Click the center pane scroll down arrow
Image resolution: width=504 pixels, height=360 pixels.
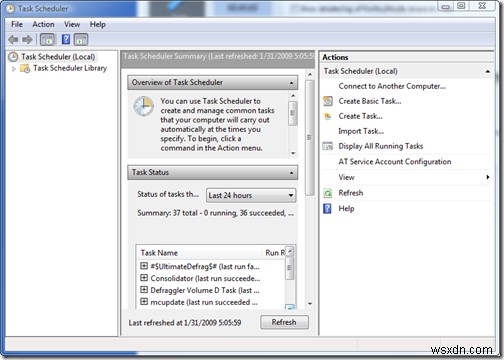310,304
